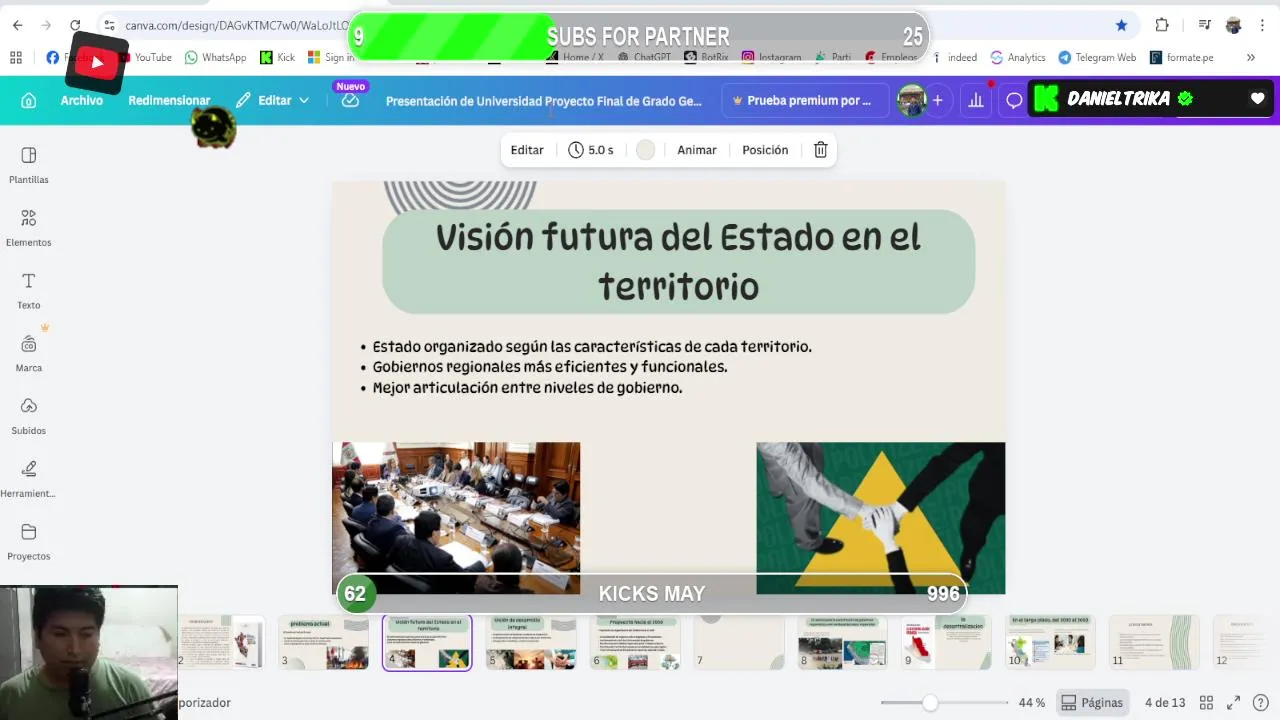Viewport: 1280px width, 720px height.
Task: Adjust the zoom slider handle
Action: coord(930,703)
